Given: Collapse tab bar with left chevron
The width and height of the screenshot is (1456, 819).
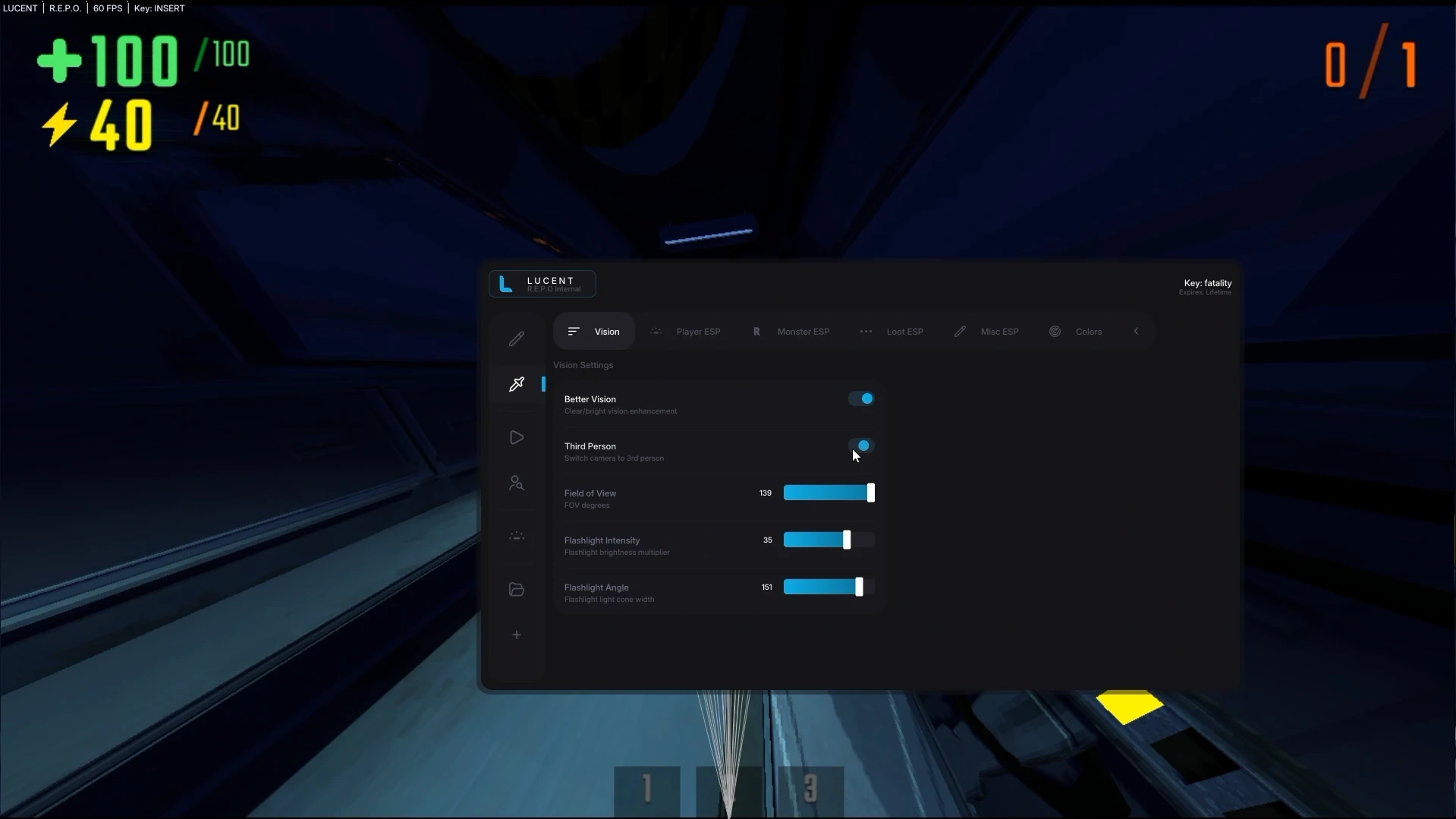Looking at the screenshot, I should coord(1136,332).
